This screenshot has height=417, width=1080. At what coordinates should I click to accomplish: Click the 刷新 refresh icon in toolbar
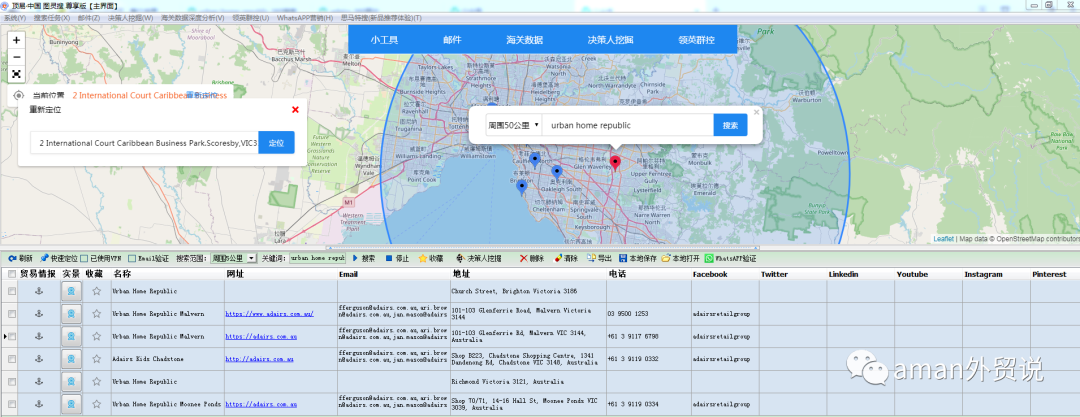tap(20, 258)
